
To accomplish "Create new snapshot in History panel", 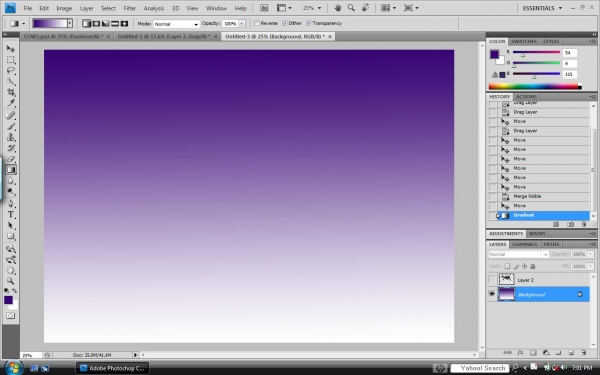I will click(570, 224).
